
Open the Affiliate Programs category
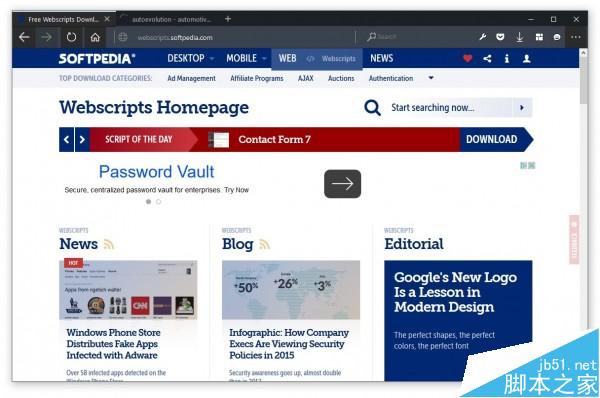[x=257, y=78]
